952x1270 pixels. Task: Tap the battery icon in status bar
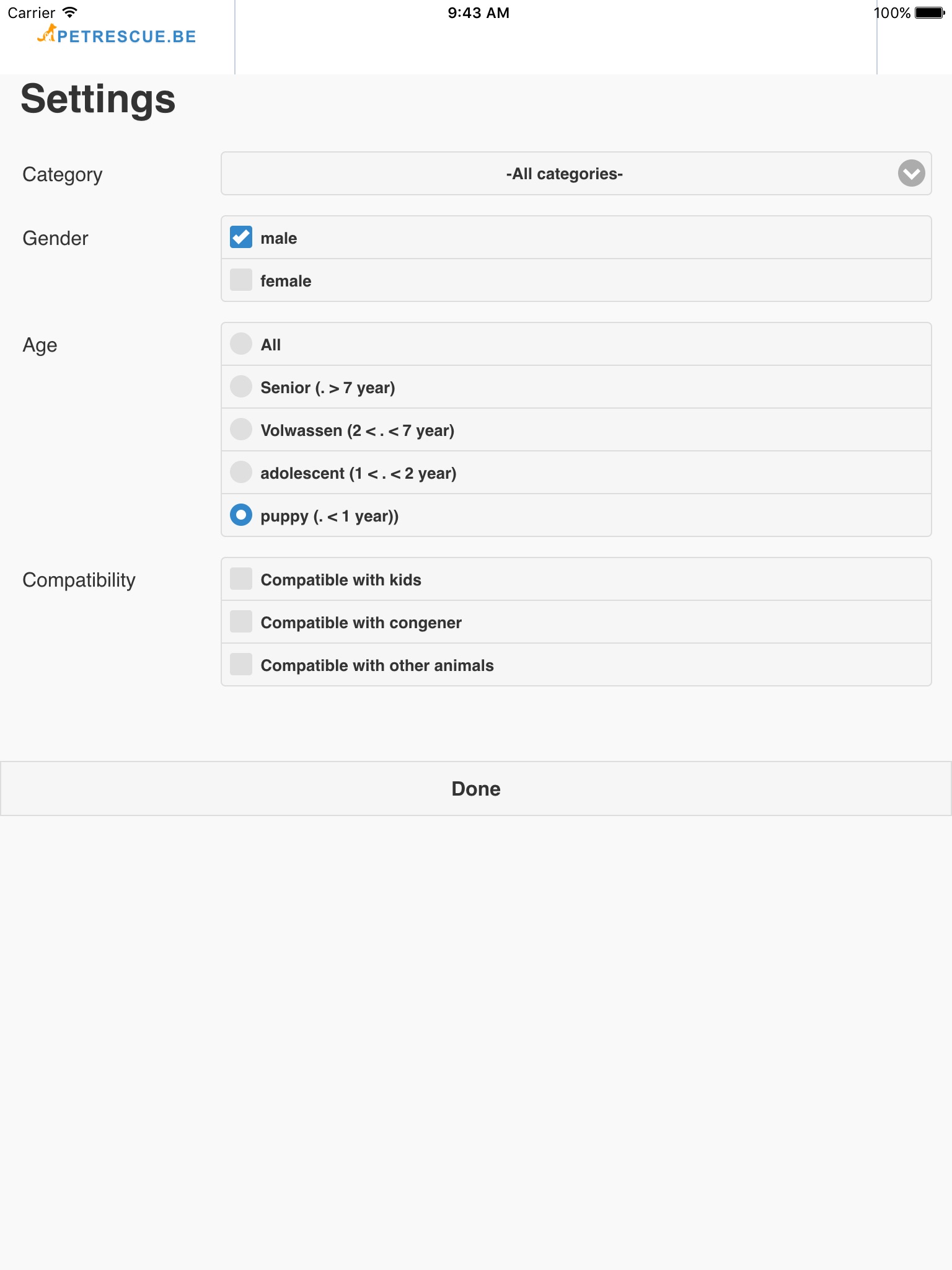click(929, 13)
